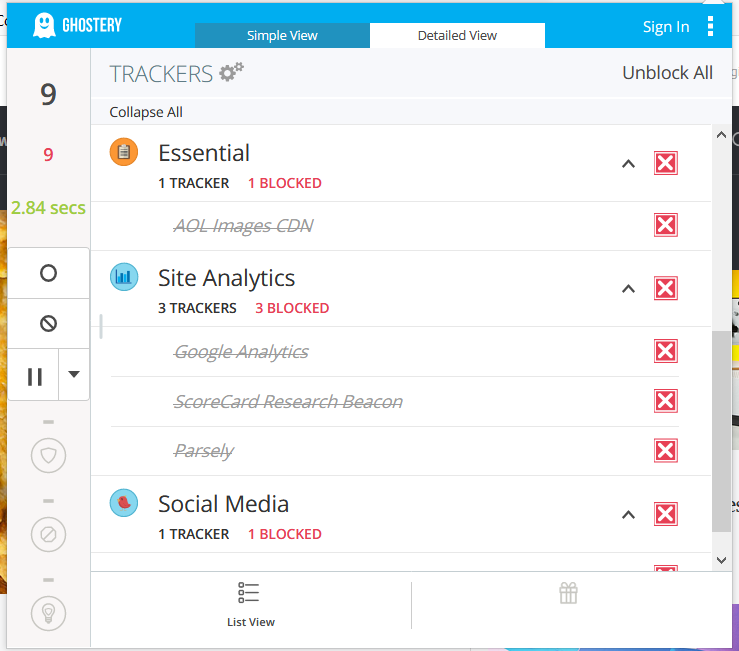This screenshot has height=651, width=739.
Task: Toggle blocking for Google Analytics tracker
Action: (x=665, y=351)
